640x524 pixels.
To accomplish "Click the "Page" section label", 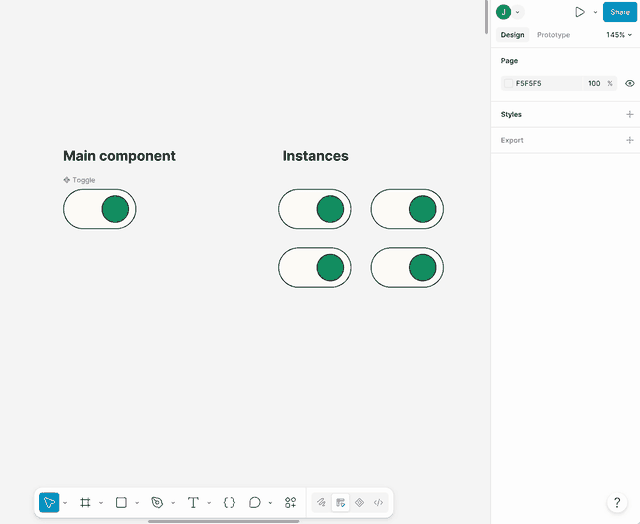I will pos(509,60).
